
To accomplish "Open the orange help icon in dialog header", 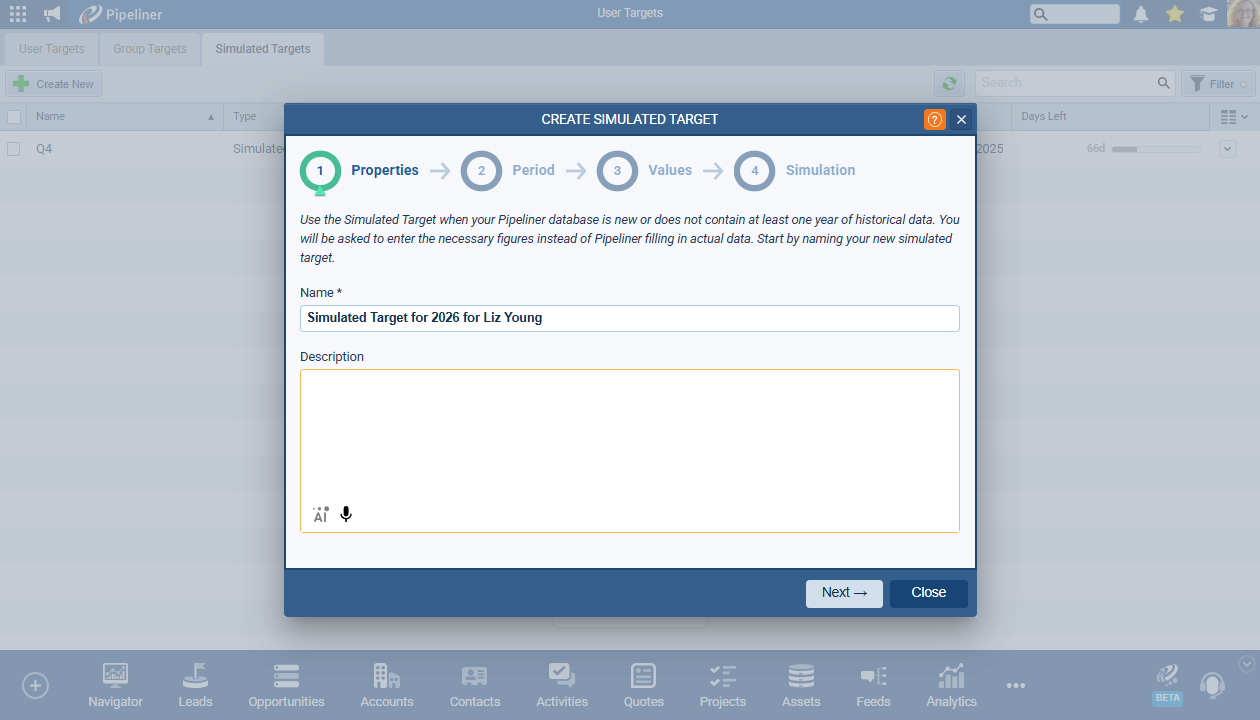I will pyautogui.click(x=934, y=119).
